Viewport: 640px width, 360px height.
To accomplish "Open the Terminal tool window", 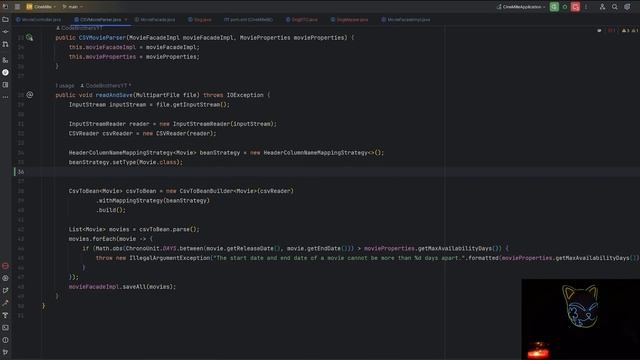I will pos(5,327).
